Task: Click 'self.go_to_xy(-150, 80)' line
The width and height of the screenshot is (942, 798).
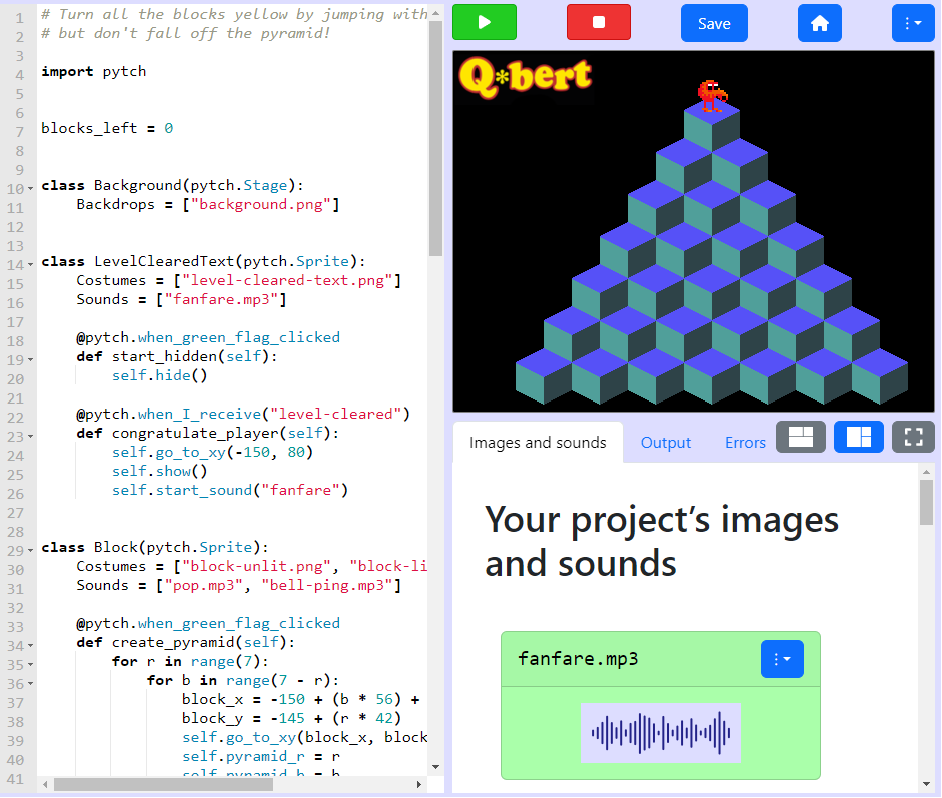Action: (x=212, y=452)
